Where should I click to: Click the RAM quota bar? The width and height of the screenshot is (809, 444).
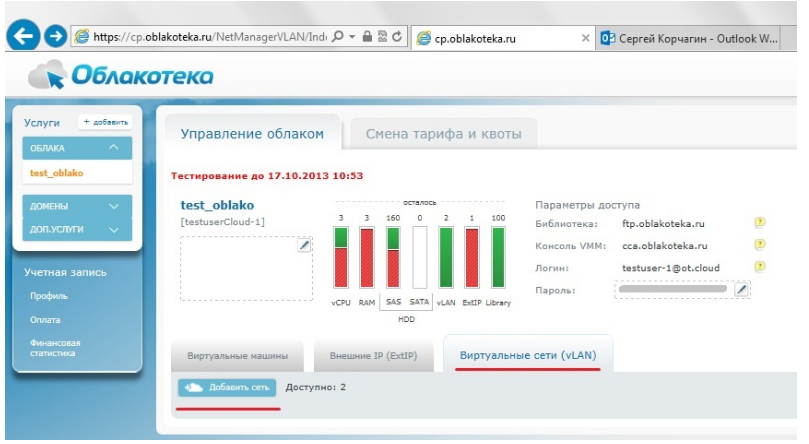coord(367,257)
